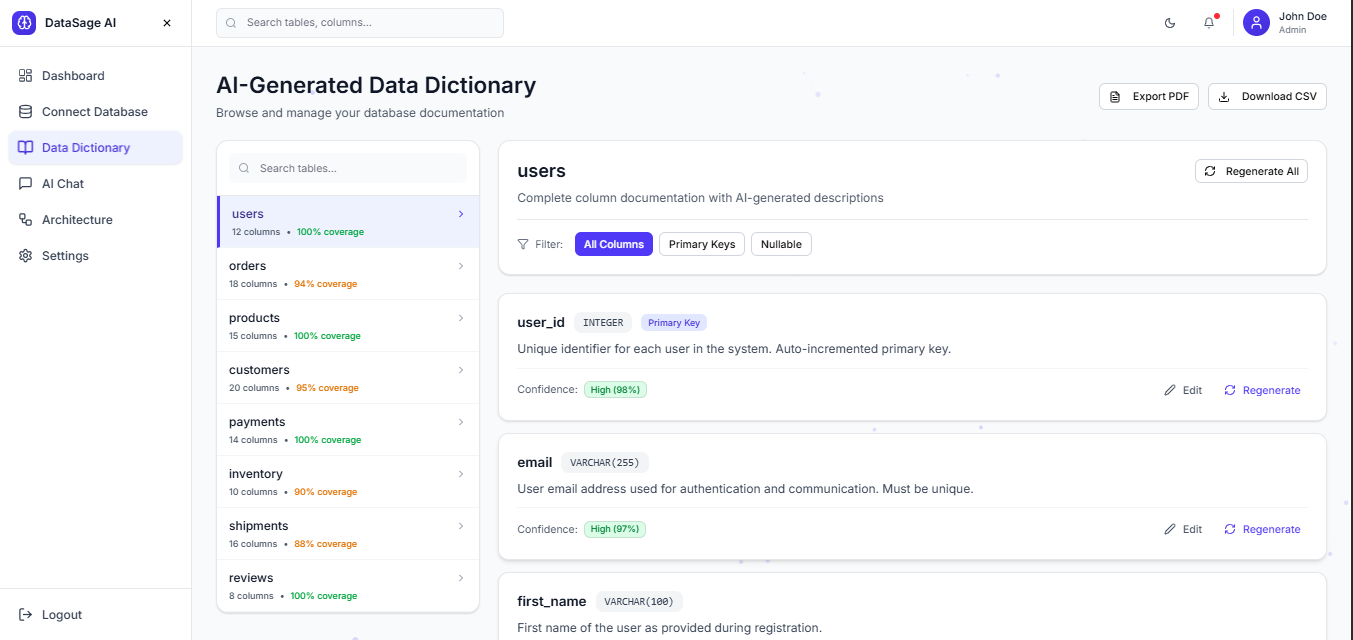Screen dimensions: 1353x640
Task: Select the orders table name
Action: 247,266
